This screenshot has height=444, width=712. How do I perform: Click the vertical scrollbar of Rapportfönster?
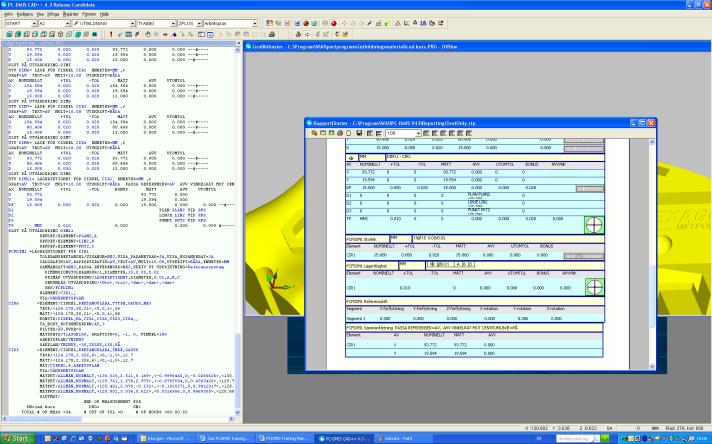pos(653,254)
